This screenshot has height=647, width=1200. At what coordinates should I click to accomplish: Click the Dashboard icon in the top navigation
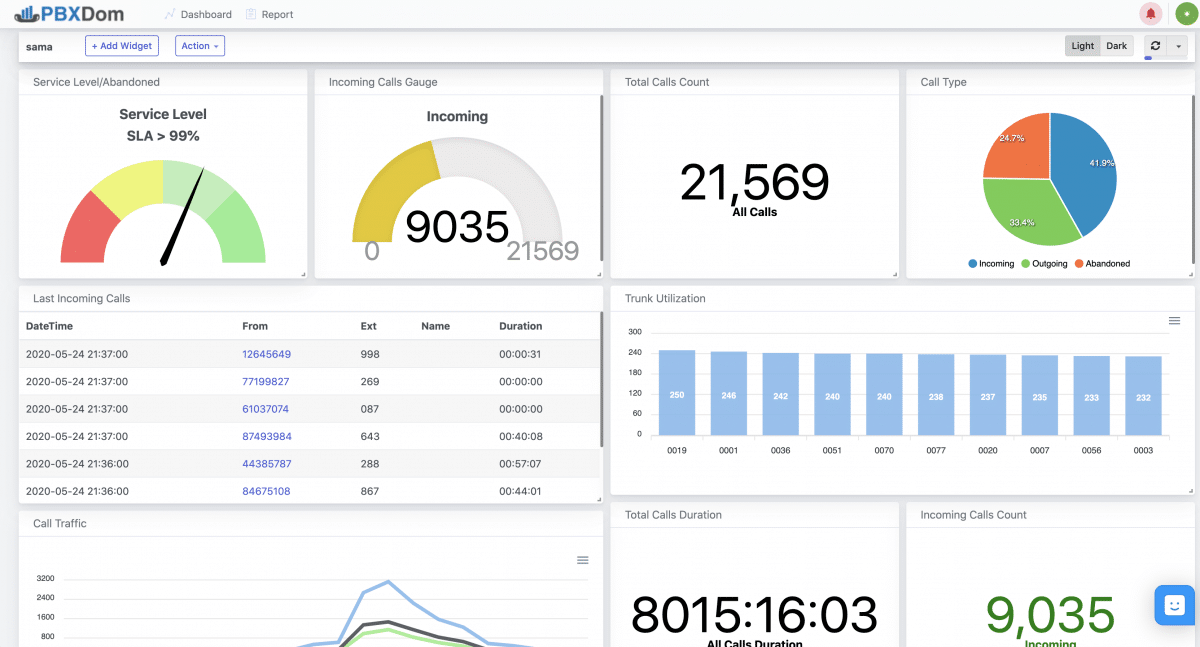point(169,14)
